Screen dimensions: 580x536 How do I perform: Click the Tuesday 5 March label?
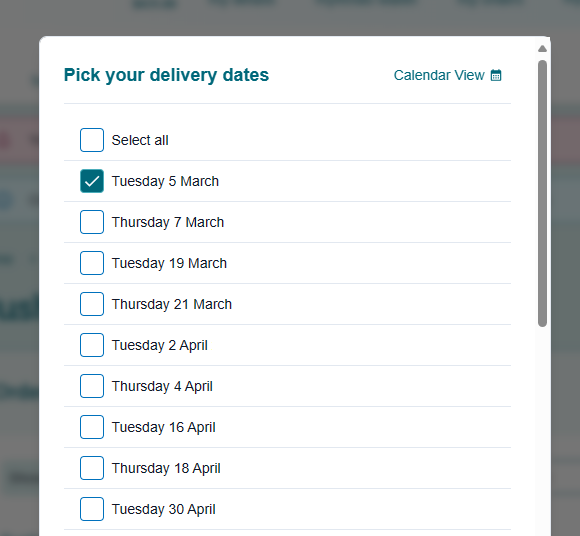pyautogui.click(x=165, y=181)
